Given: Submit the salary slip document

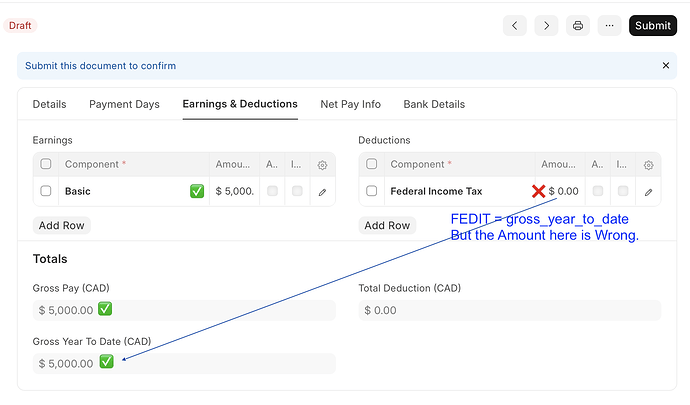Looking at the screenshot, I should [653, 26].
